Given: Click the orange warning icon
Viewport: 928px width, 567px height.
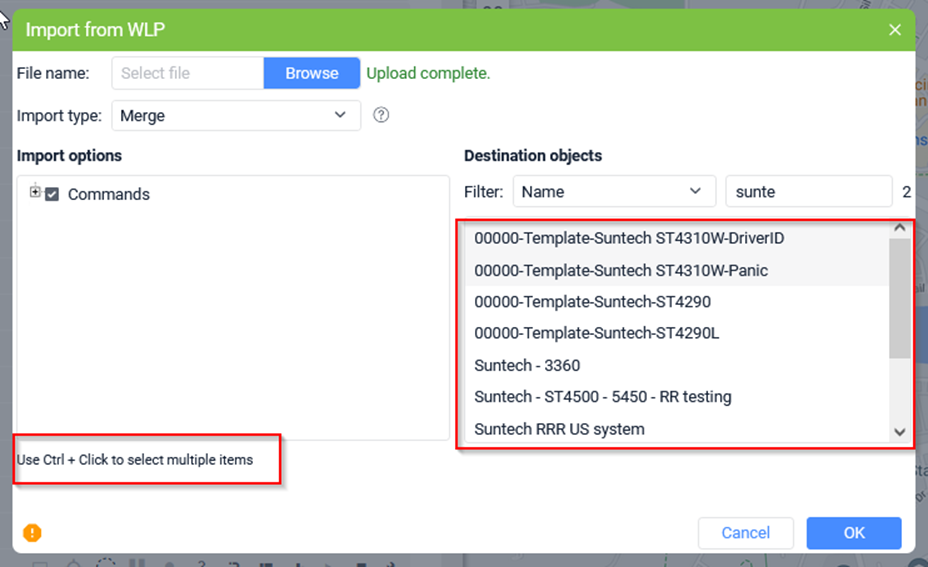Looking at the screenshot, I should 32,533.
